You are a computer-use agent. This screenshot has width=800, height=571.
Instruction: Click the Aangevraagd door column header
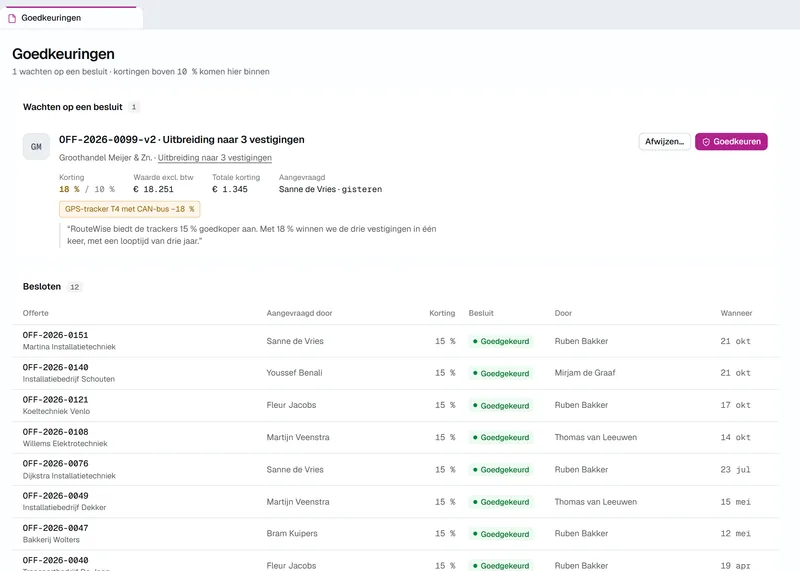pyautogui.click(x=299, y=313)
